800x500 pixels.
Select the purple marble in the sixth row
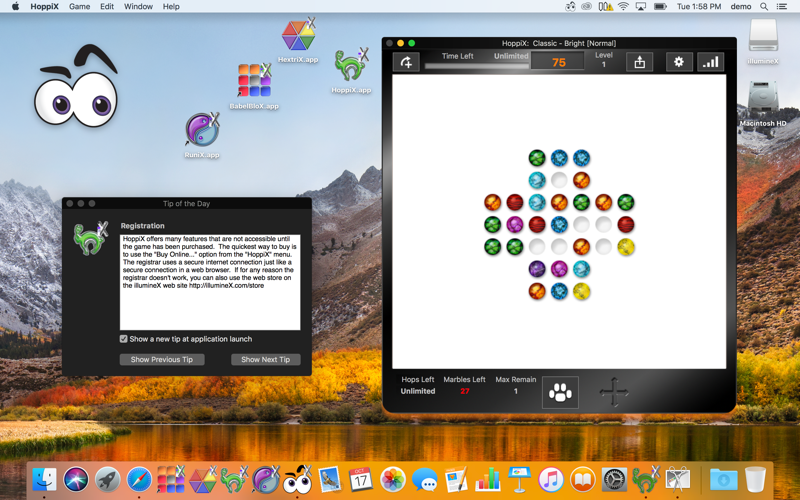click(x=537, y=269)
